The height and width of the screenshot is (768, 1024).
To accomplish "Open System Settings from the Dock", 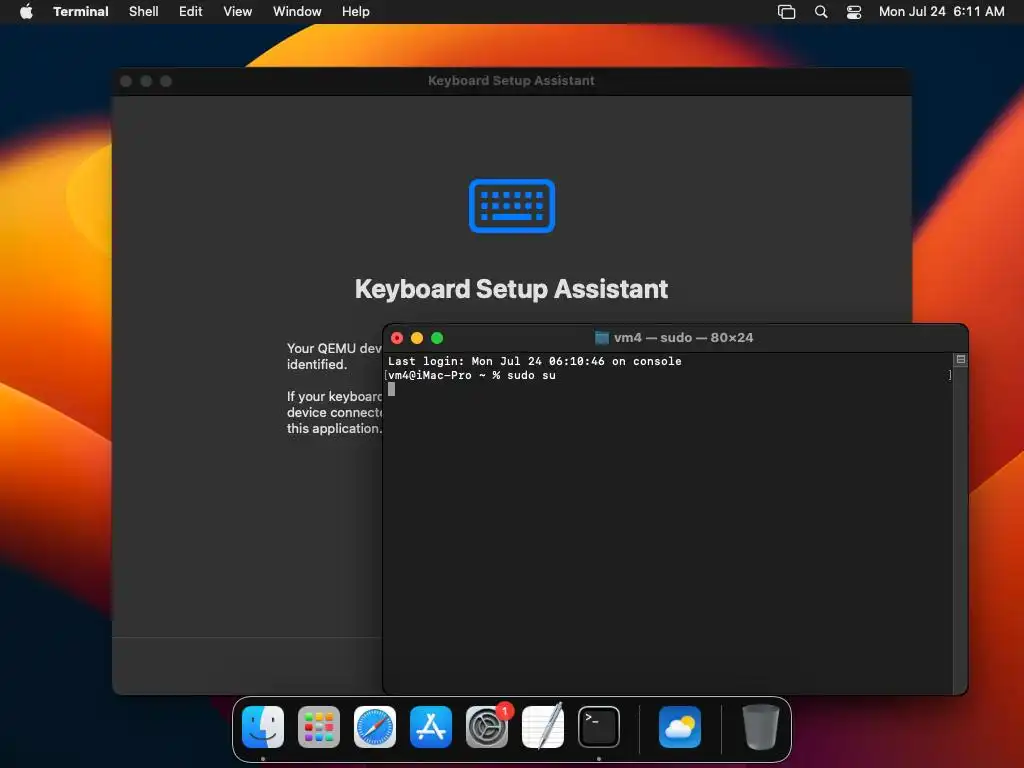I will [x=487, y=727].
